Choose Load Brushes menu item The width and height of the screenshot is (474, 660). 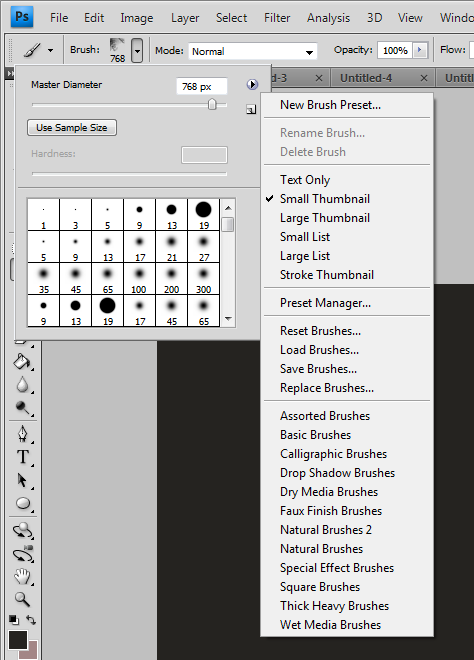click(347, 350)
